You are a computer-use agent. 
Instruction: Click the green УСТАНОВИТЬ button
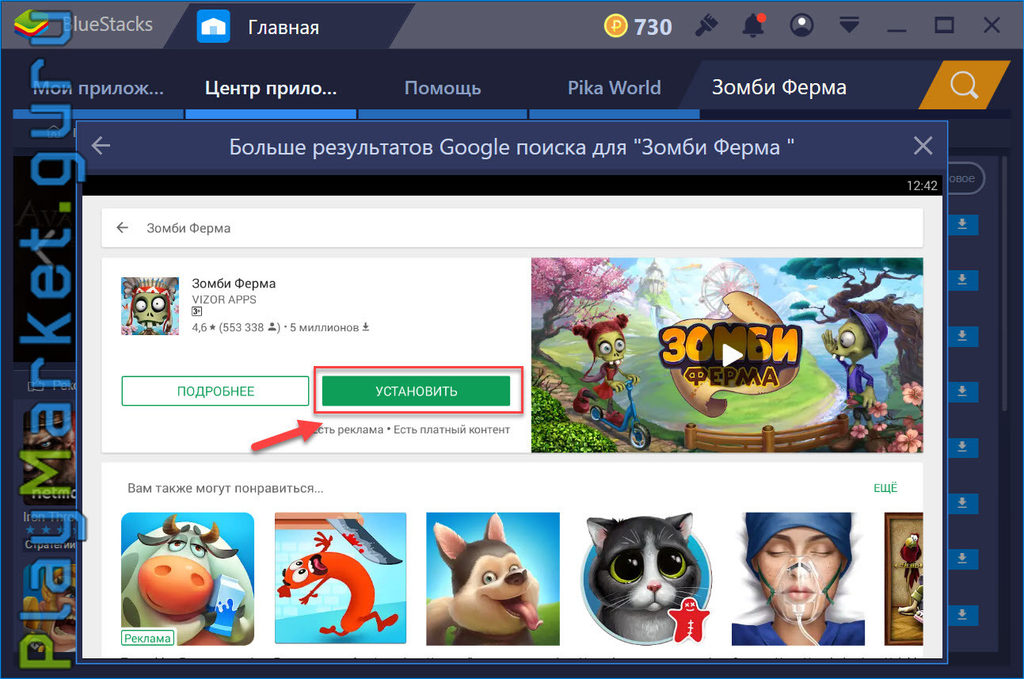click(416, 391)
